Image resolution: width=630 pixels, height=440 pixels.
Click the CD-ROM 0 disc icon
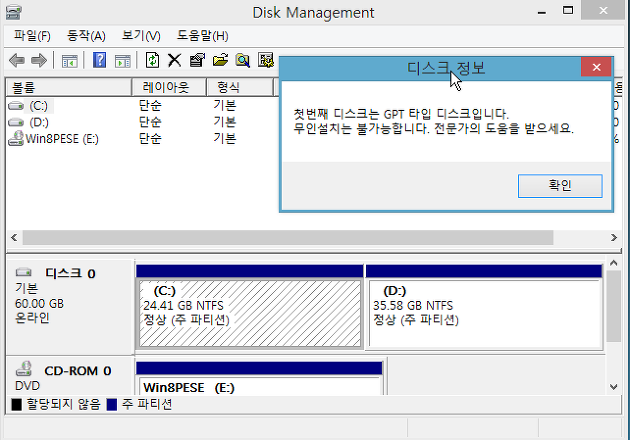point(24,369)
